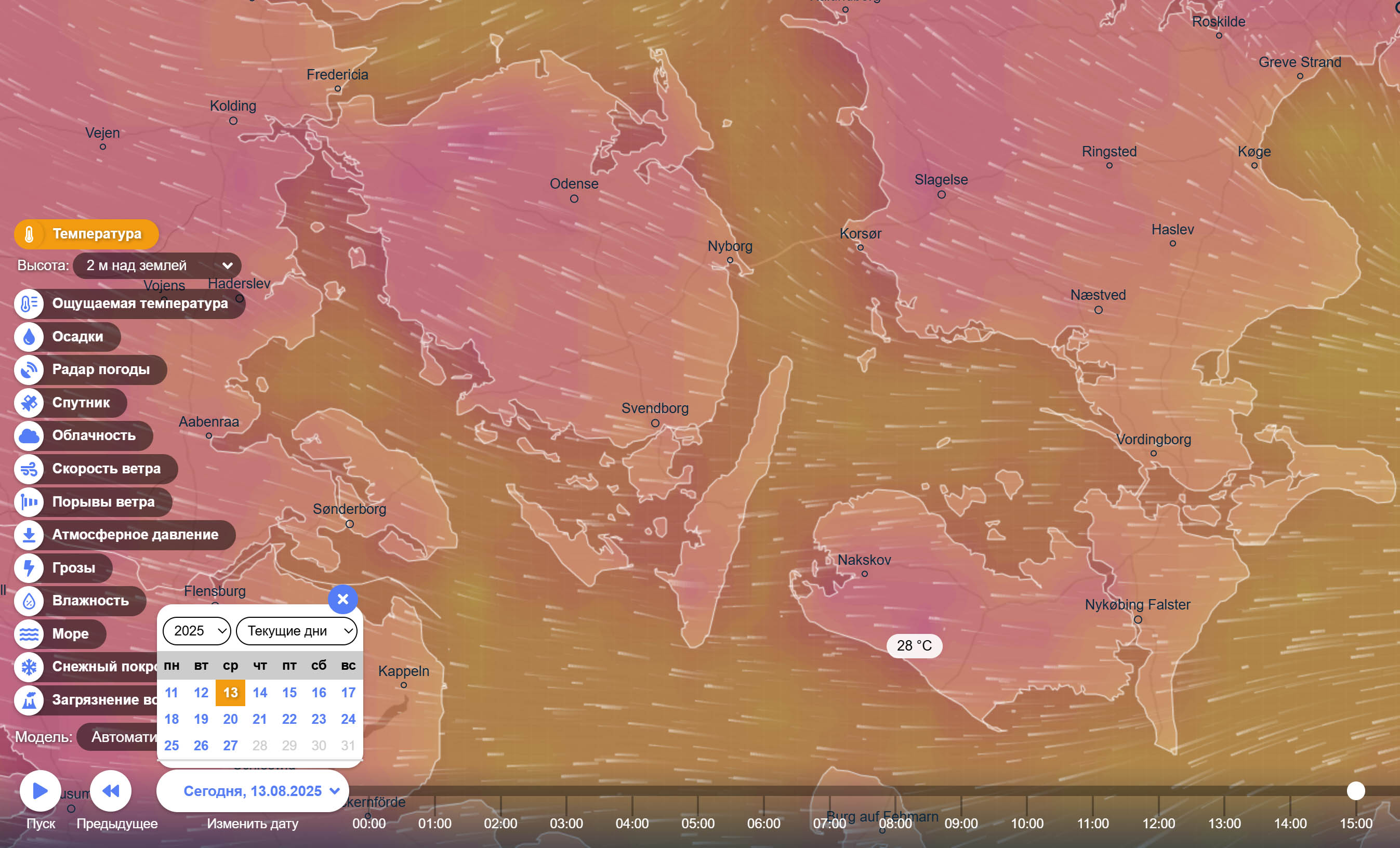Enable the Влажность layer
1400x848 pixels.
[x=80, y=600]
